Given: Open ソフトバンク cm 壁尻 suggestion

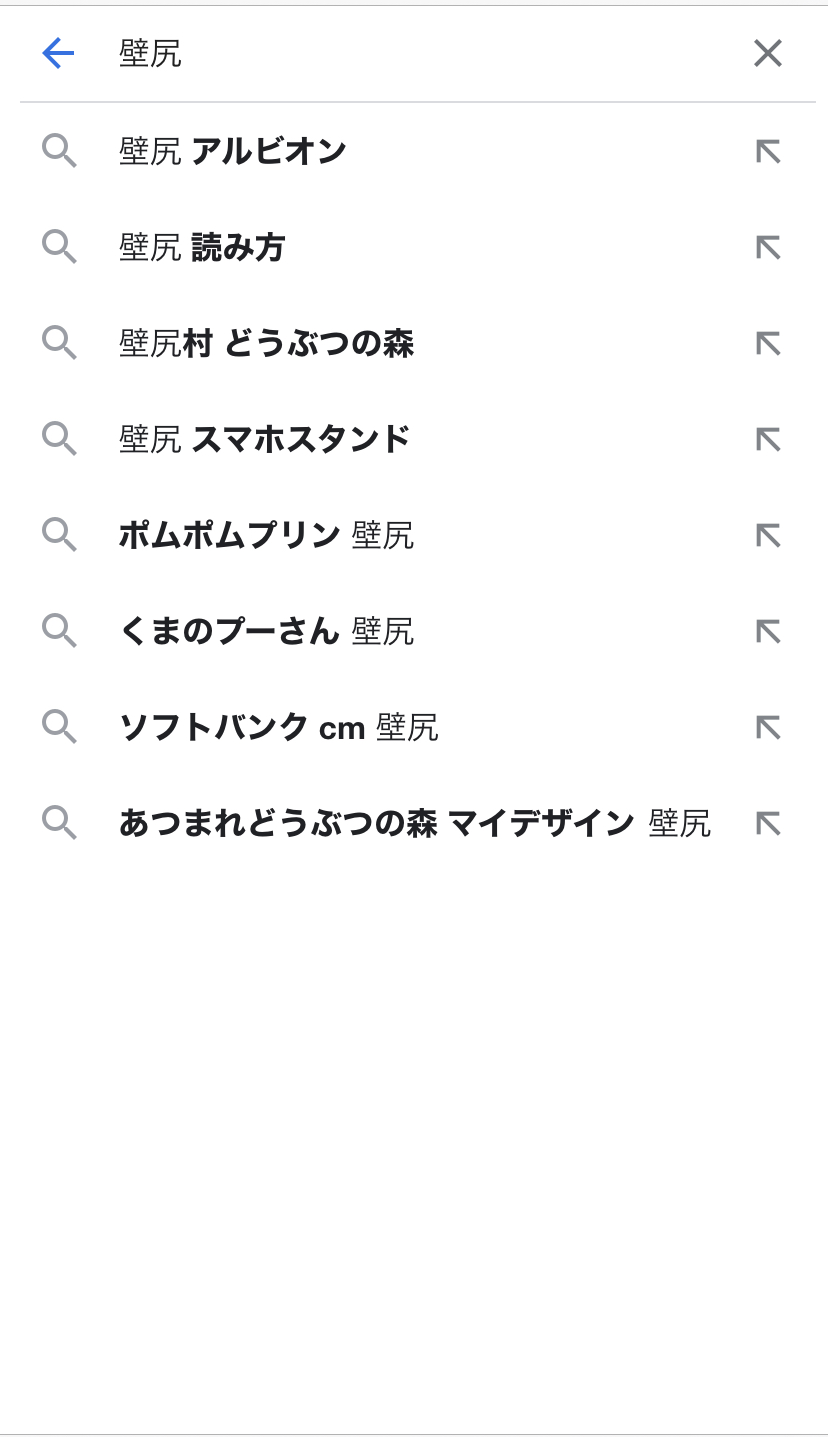Looking at the screenshot, I should click(x=278, y=727).
